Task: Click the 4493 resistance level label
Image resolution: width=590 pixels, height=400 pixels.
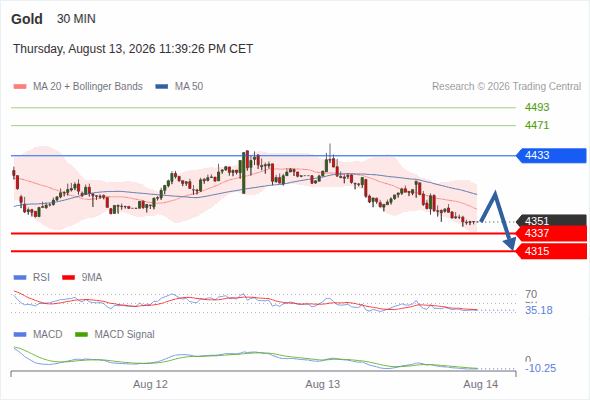Action: (537, 108)
